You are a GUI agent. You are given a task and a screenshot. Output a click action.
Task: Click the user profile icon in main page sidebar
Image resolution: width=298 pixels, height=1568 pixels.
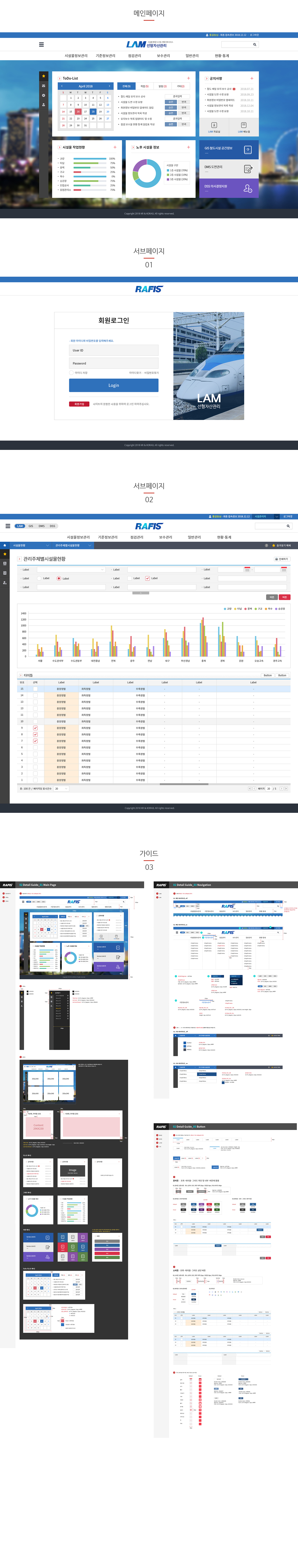pos(43,105)
